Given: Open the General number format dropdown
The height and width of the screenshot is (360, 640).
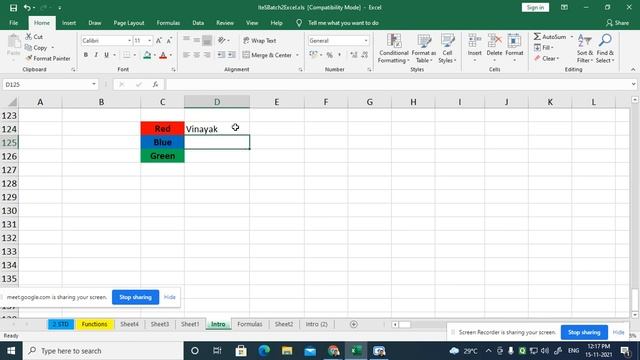Looking at the screenshot, I should click(x=366, y=40).
